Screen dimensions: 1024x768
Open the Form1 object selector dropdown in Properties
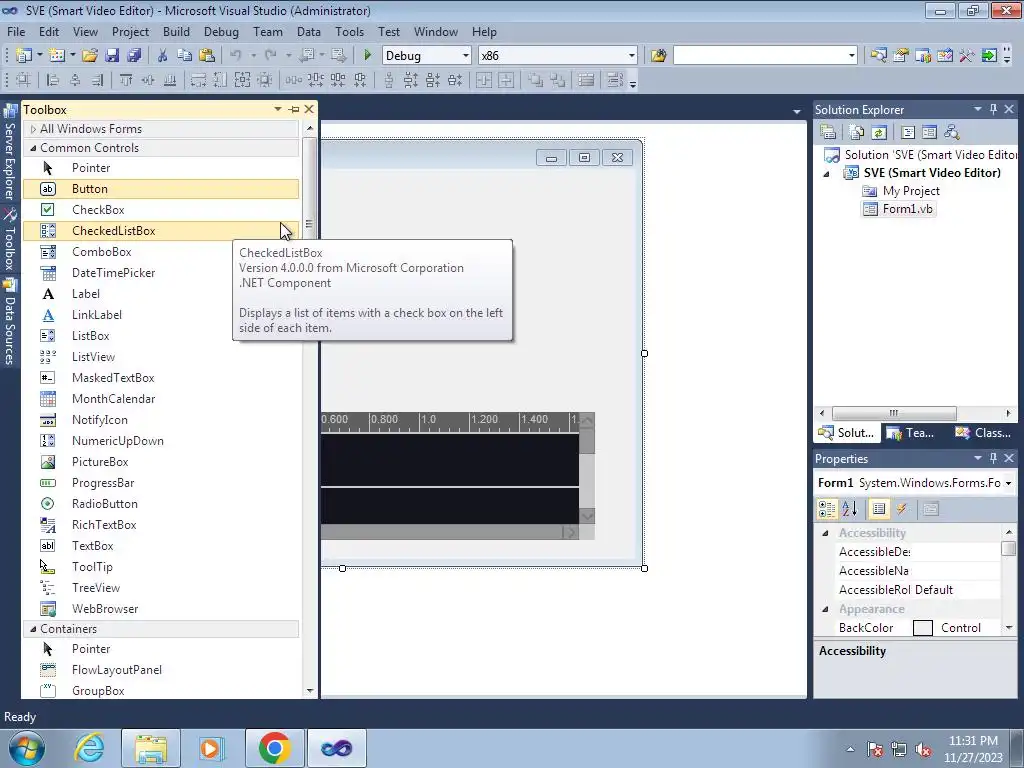[1009, 483]
